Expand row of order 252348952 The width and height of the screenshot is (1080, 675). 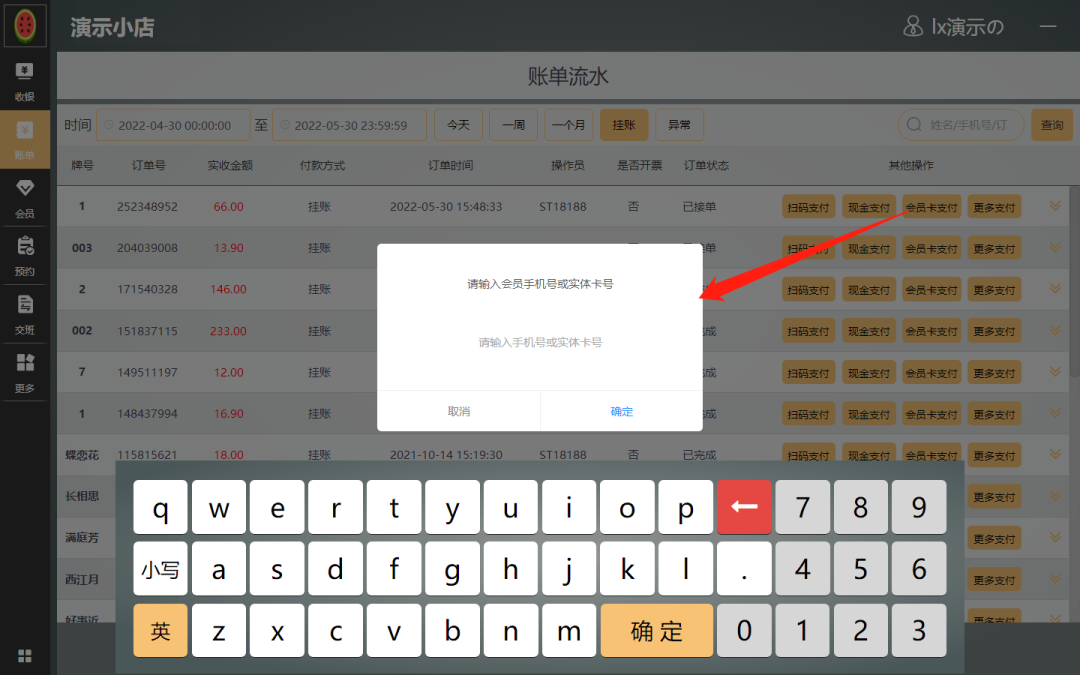(1055, 206)
